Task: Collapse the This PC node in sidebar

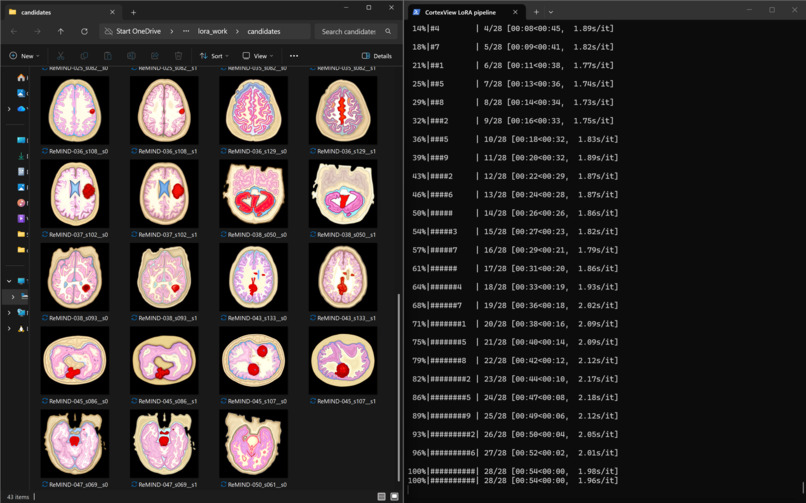Action: click(x=9, y=281)
